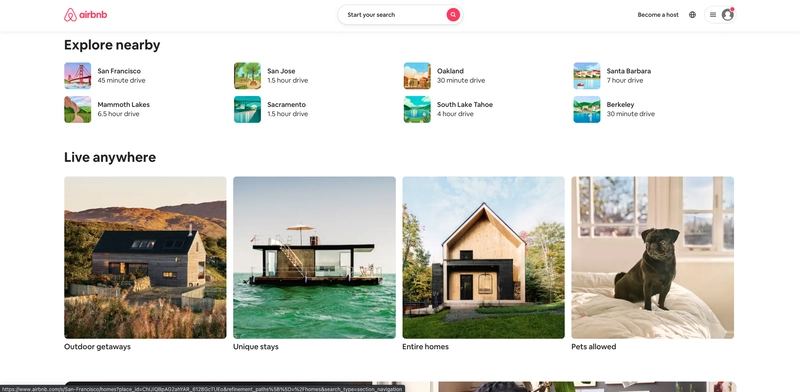Click the Santa Barbara city icon
The image size is (800, 392).
[x=587, y=76]
